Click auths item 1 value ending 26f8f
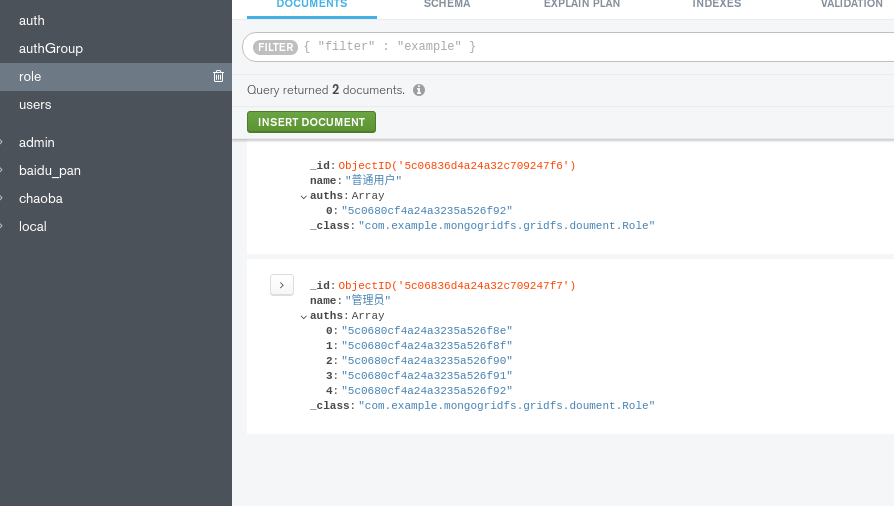 point(426,345)
